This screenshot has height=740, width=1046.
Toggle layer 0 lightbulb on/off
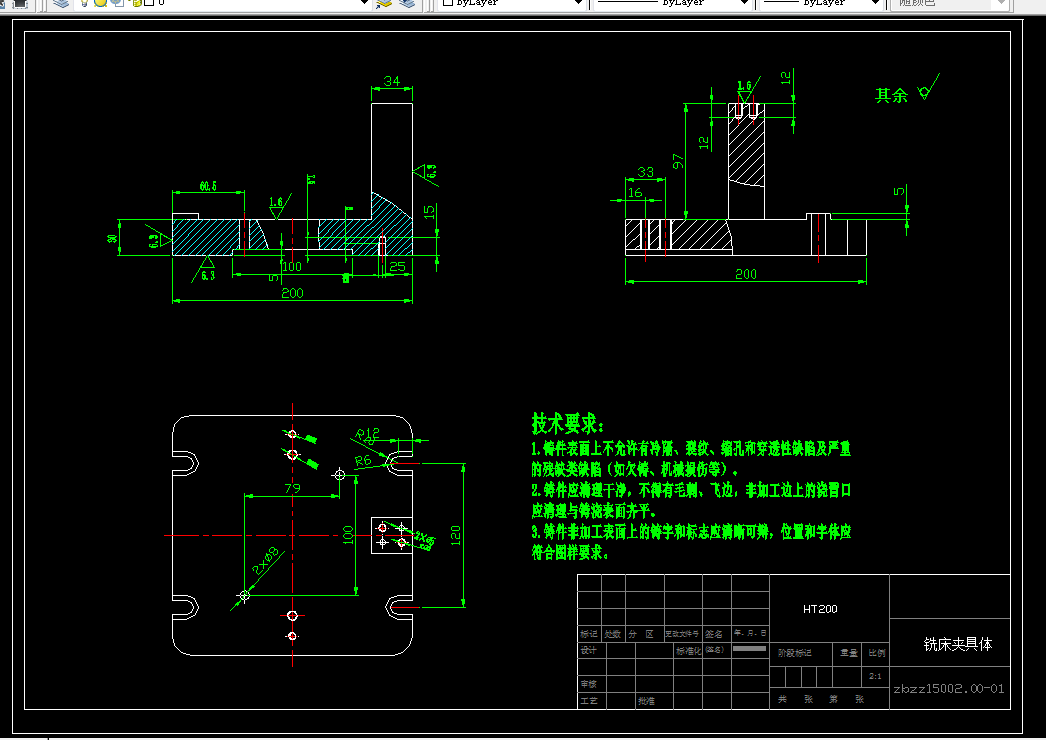tap(85, 3)
